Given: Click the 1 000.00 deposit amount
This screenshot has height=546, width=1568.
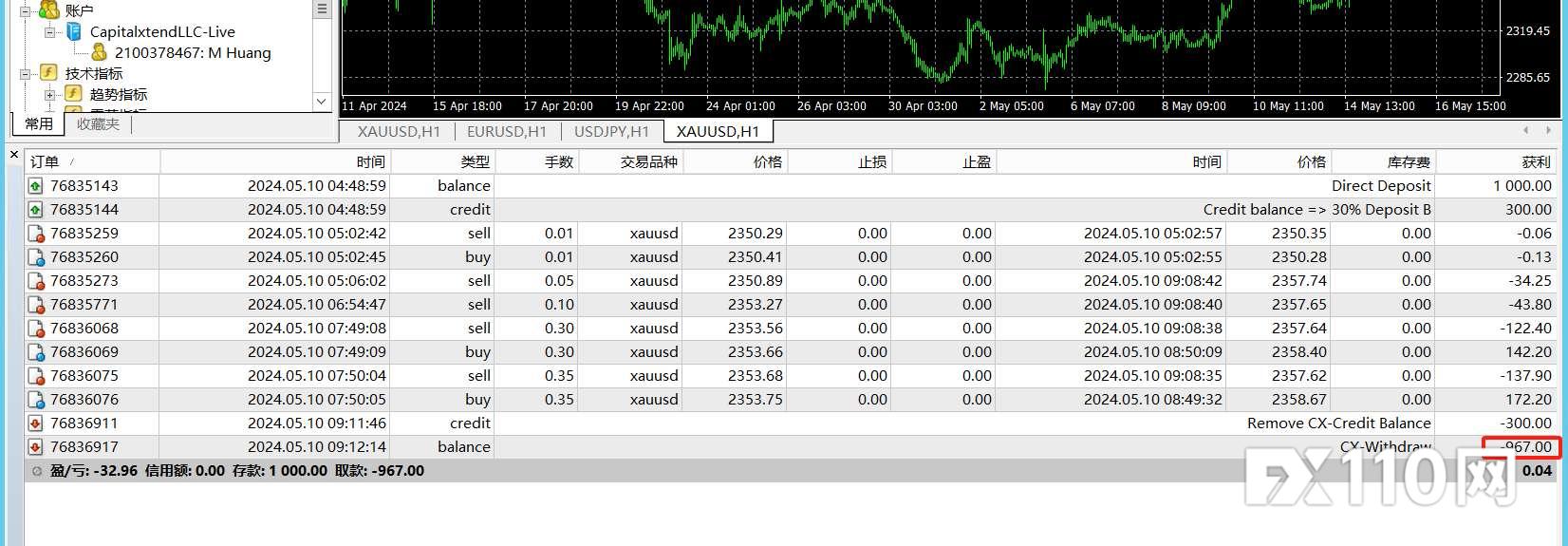Looking at the screenshot, I should 1522,186.
